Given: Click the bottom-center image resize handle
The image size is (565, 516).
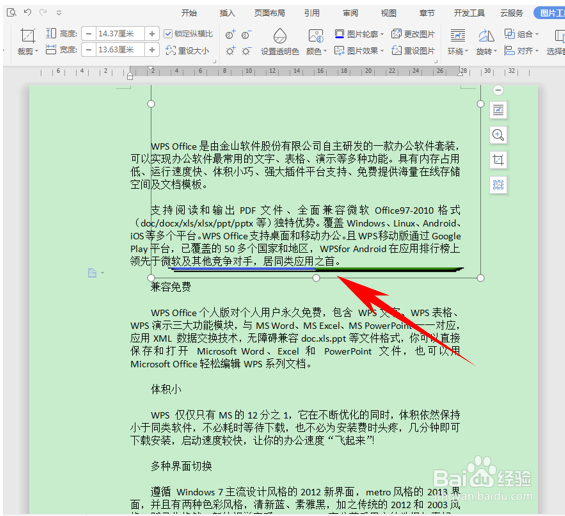Looking at the screenshot, I should tap(316, 278).
